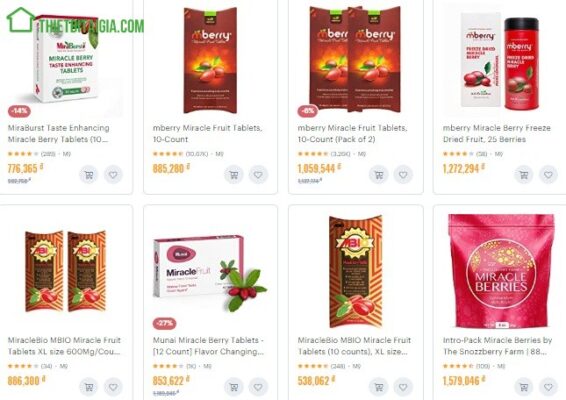Heart the mberry Miracle Fruit Tablets 10-Count
The width and height of the screenshot is (566, 400).
pyautogui.click(x=258, y=175)
